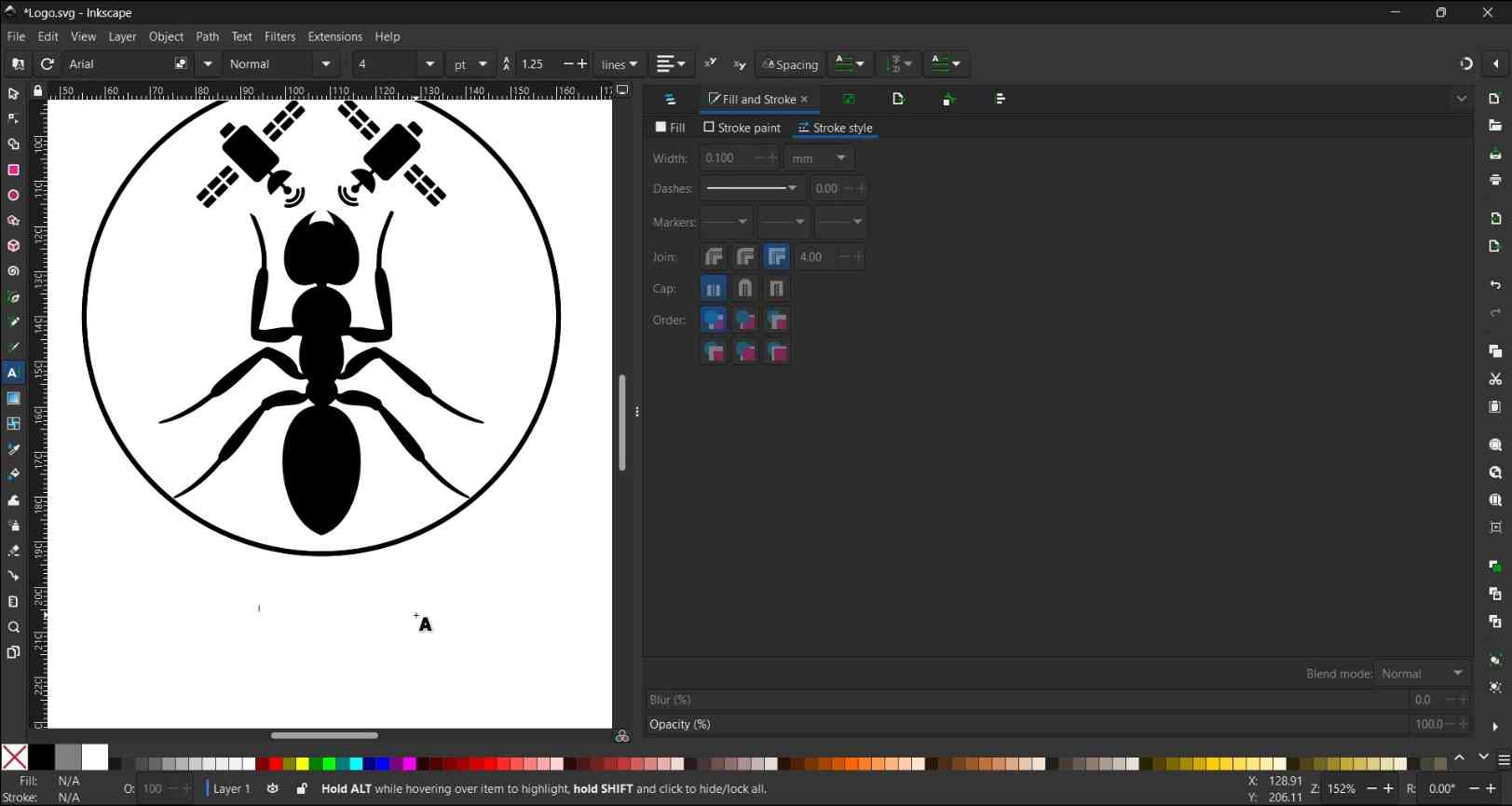Open the text alignment dropdown
Screen dimensions: 1512x806
[672, 63]
